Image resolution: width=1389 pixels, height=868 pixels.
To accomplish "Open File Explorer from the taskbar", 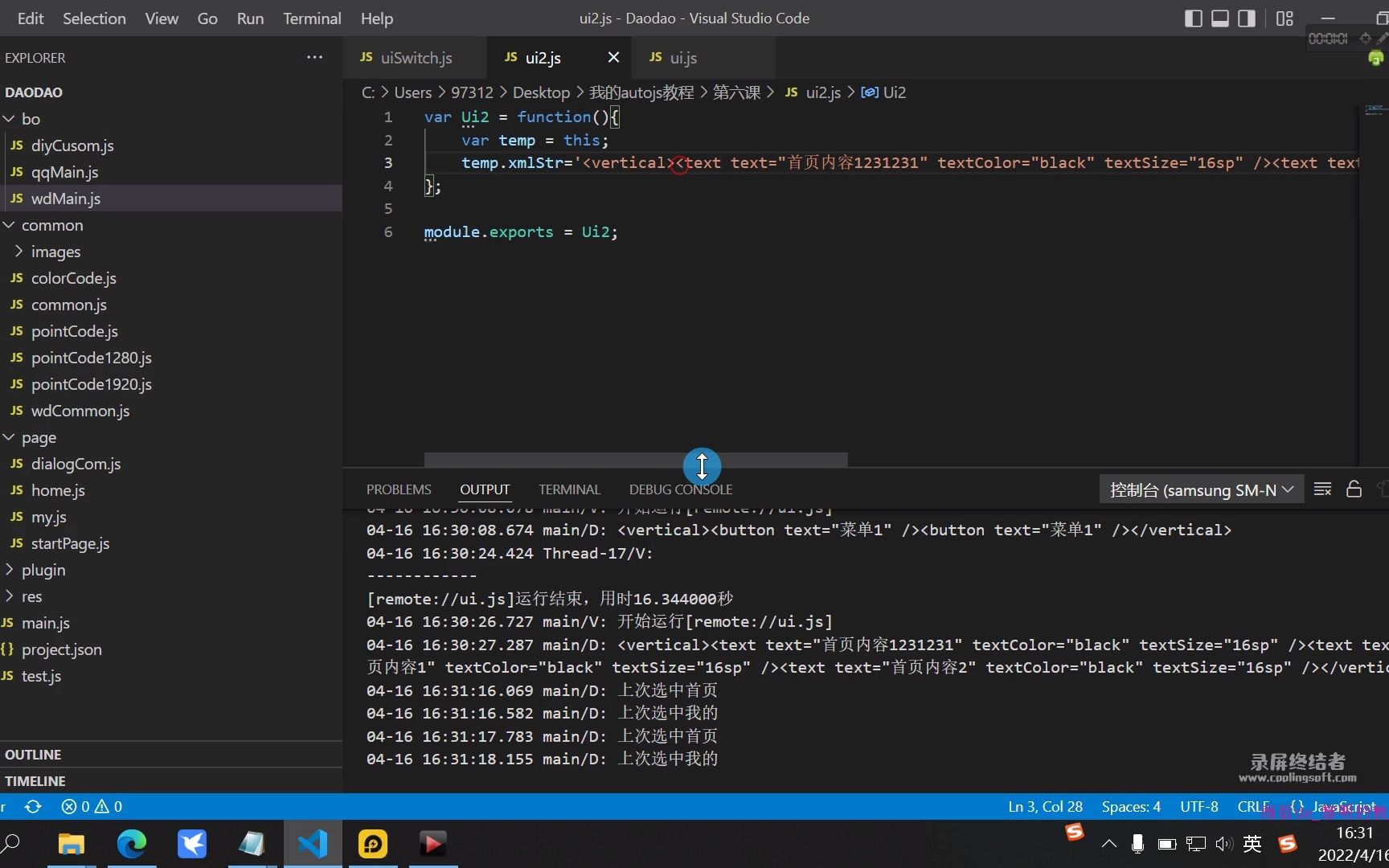I will click(72, 844).
